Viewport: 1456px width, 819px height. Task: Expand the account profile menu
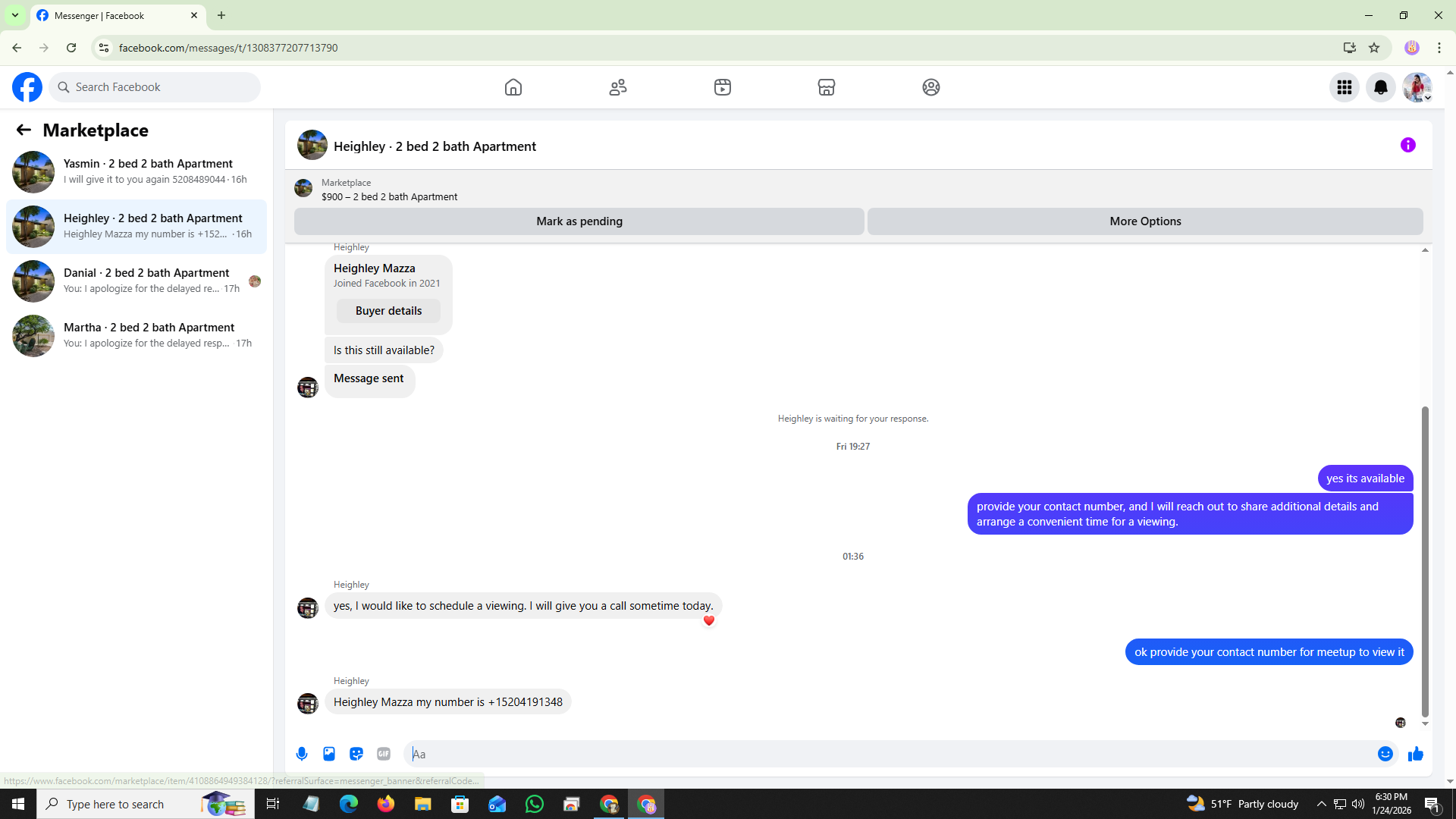coord(1417,87)
